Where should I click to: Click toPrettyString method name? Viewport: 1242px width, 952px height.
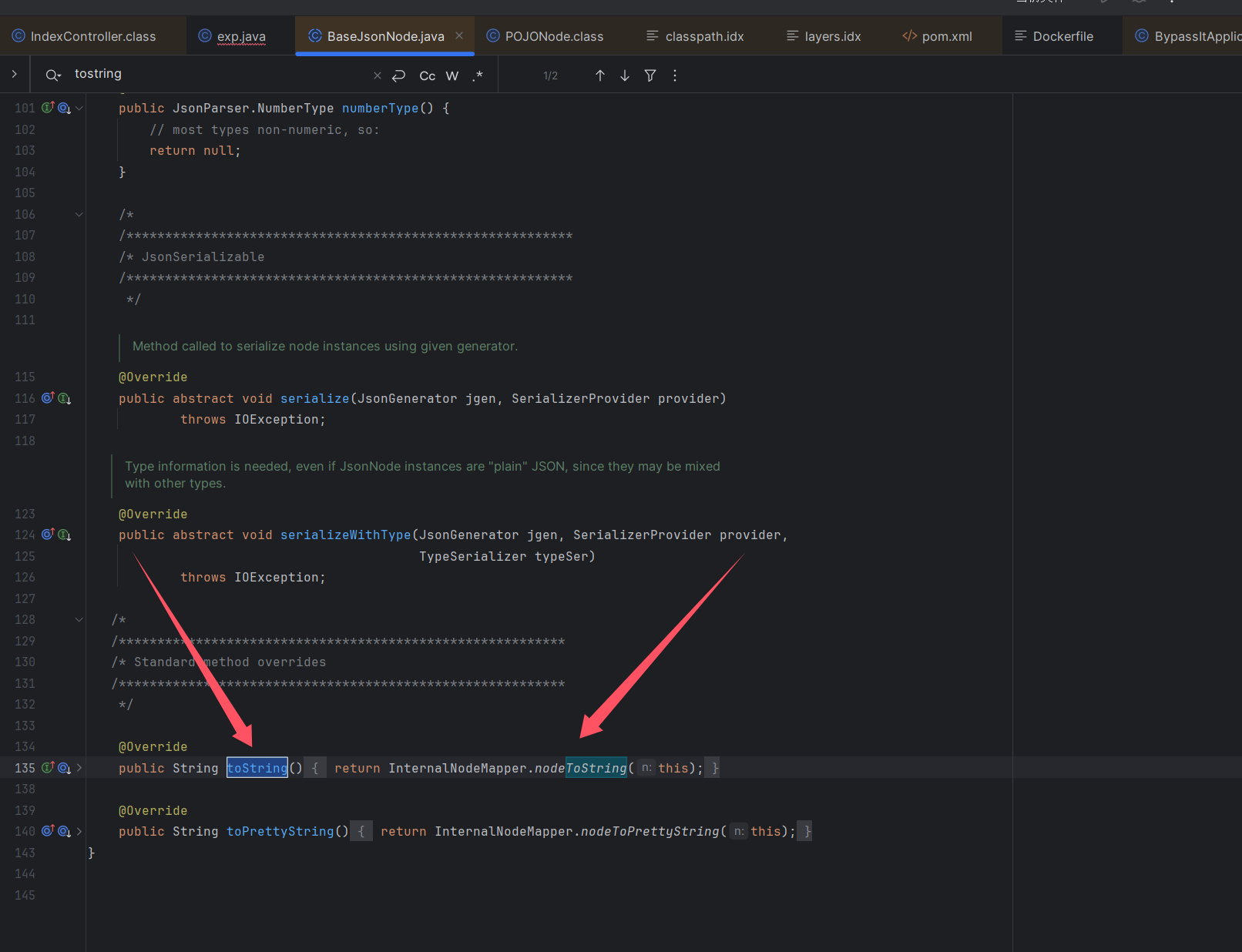[280, 831]
